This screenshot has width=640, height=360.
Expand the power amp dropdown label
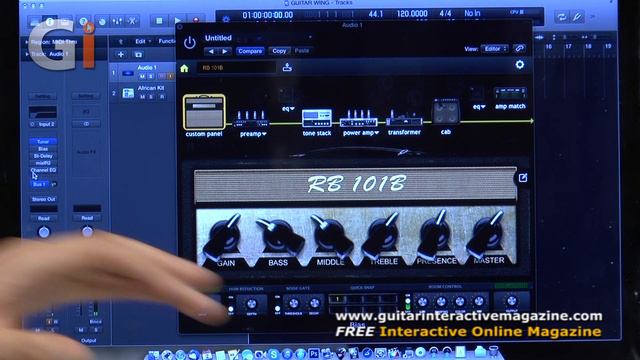pyautogui.click(x=361, y=133)
